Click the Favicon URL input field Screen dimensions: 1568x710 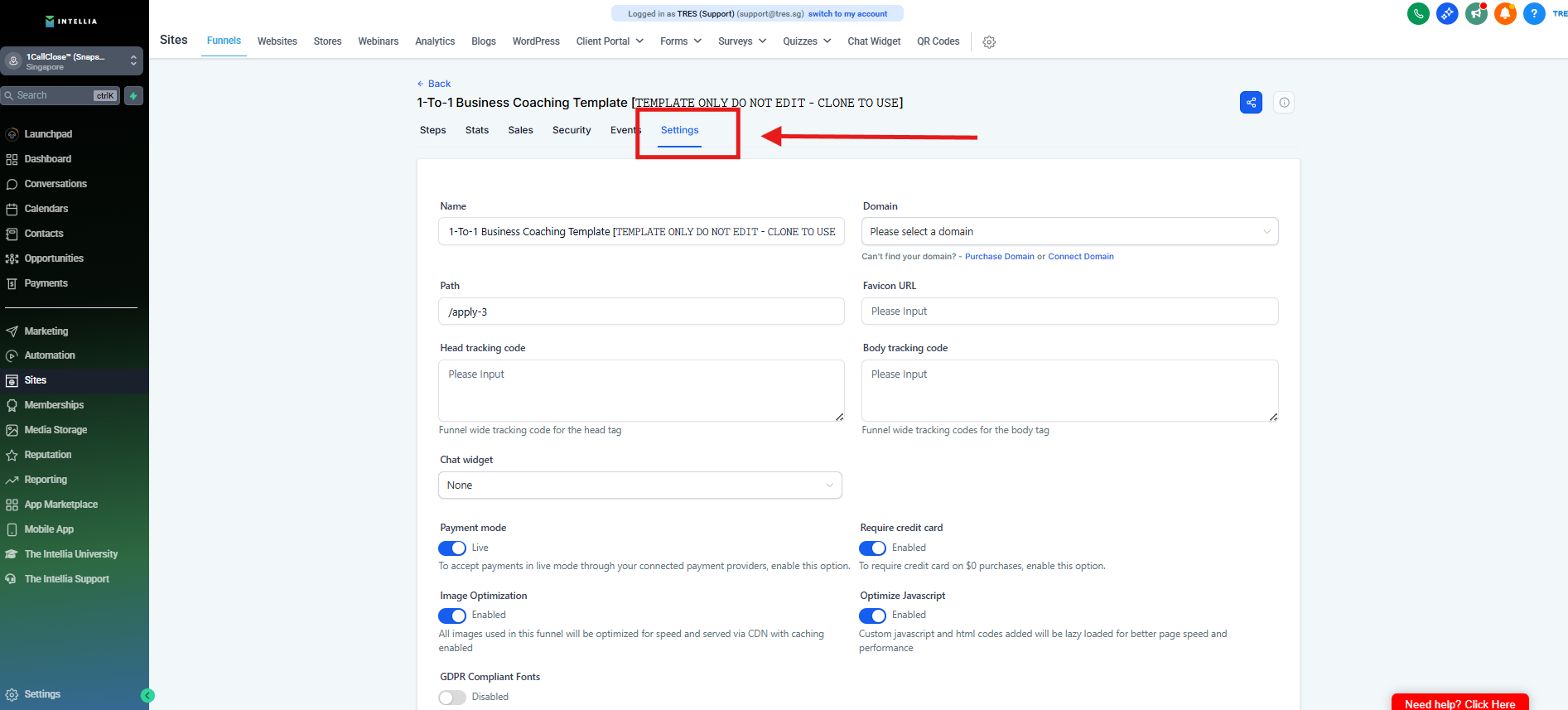click(x=1069, y=312)
